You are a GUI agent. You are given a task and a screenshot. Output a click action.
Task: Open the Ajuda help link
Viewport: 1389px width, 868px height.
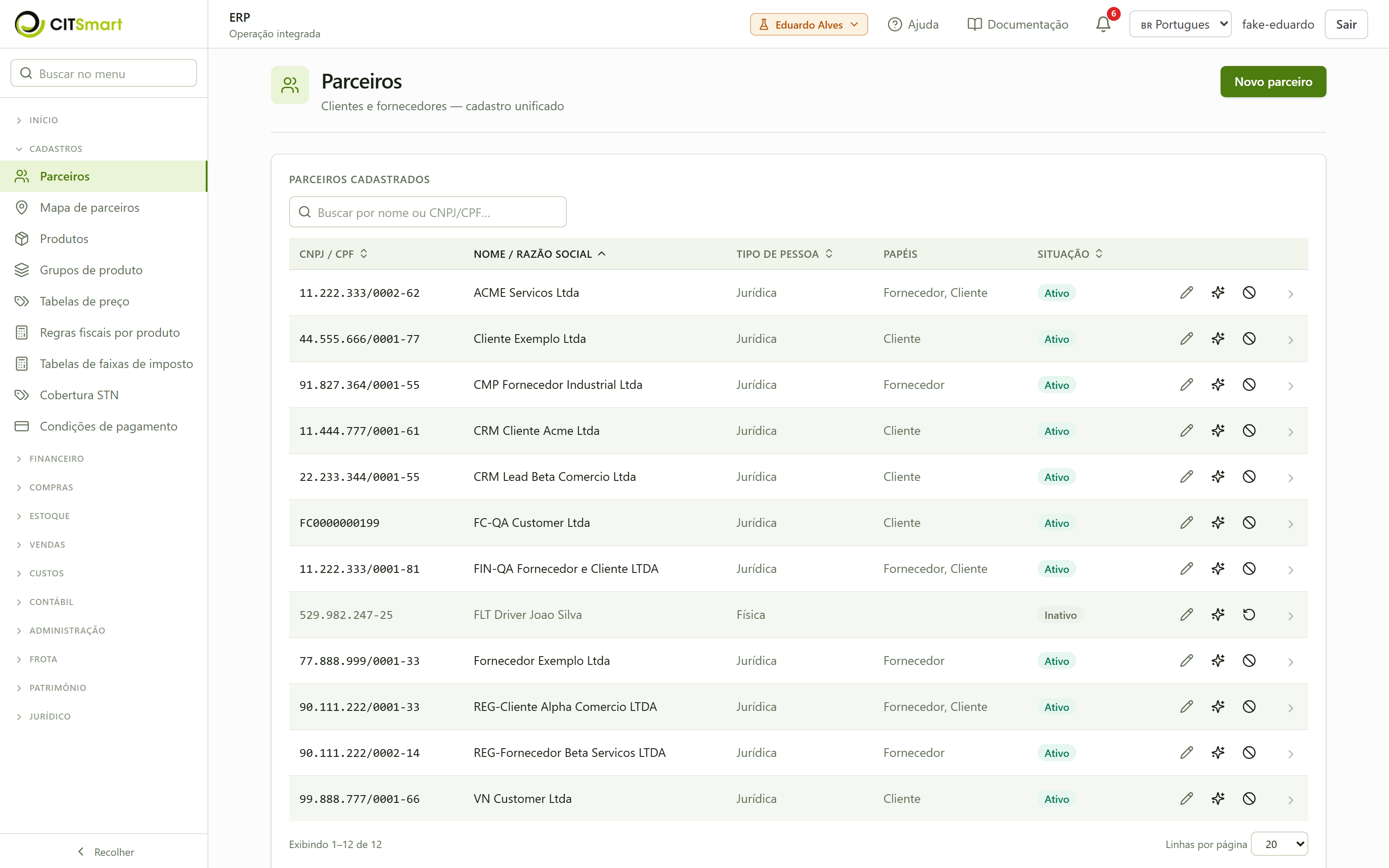[912, 24]
